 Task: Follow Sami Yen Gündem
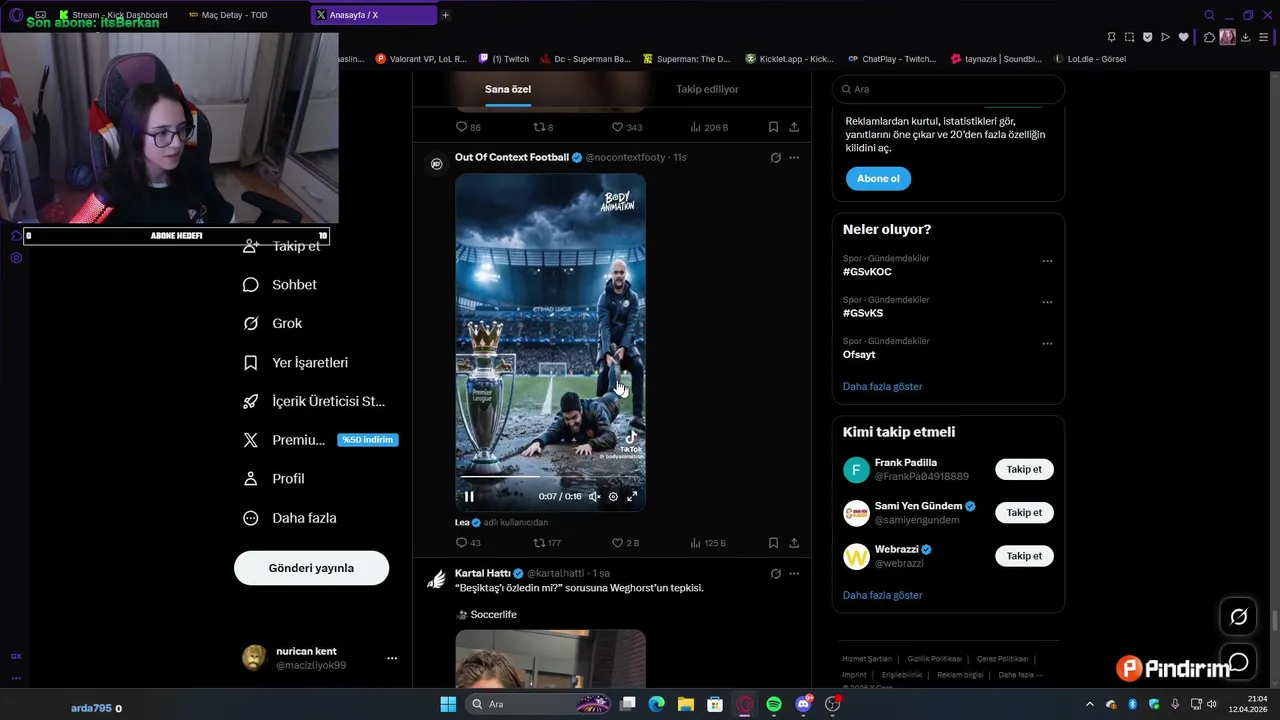click(x=1024, y=512)
